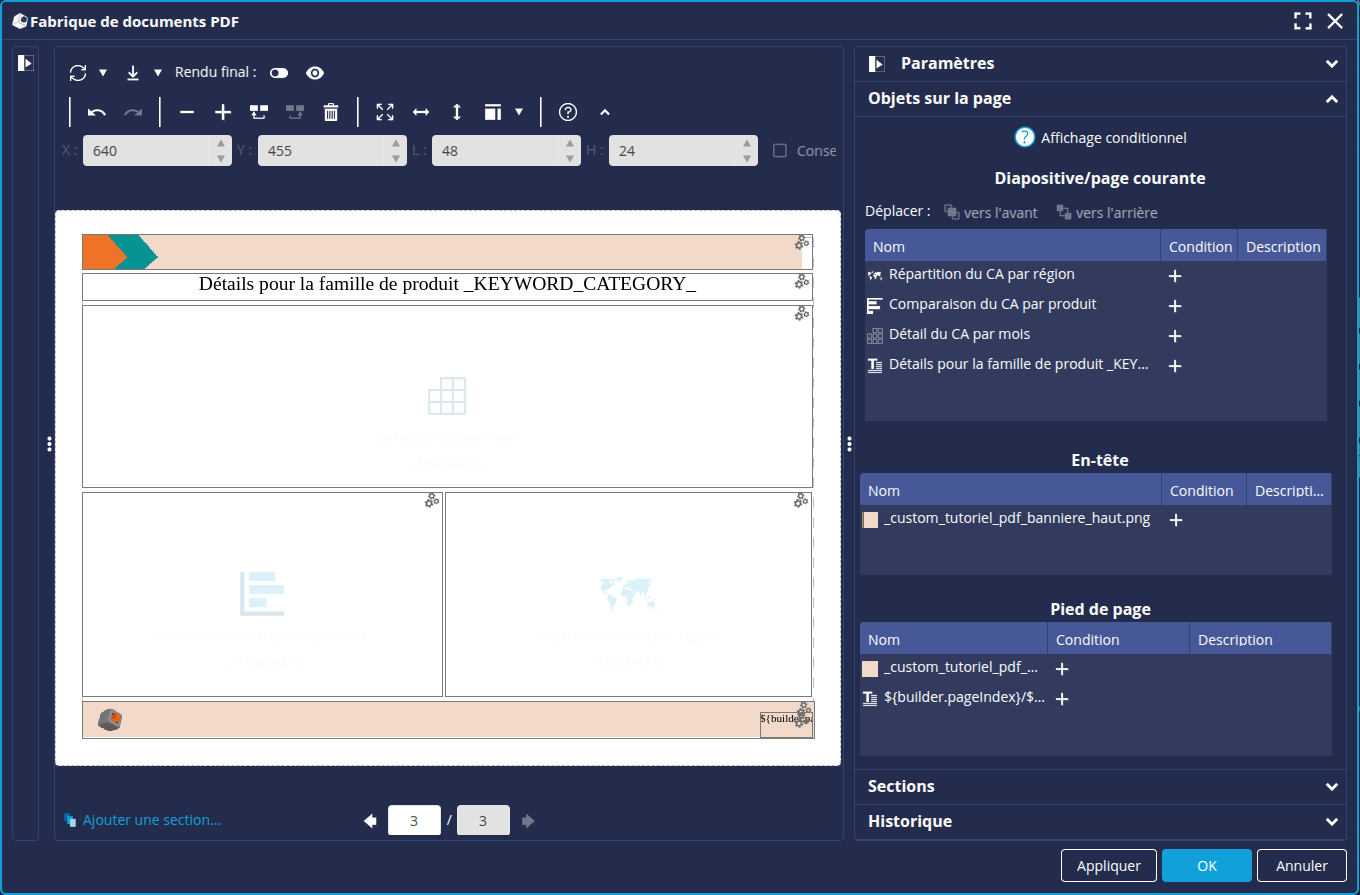
Task: Click the four-arrow fit to page icon
Action: pyautogui.click(x=385, y=112)
